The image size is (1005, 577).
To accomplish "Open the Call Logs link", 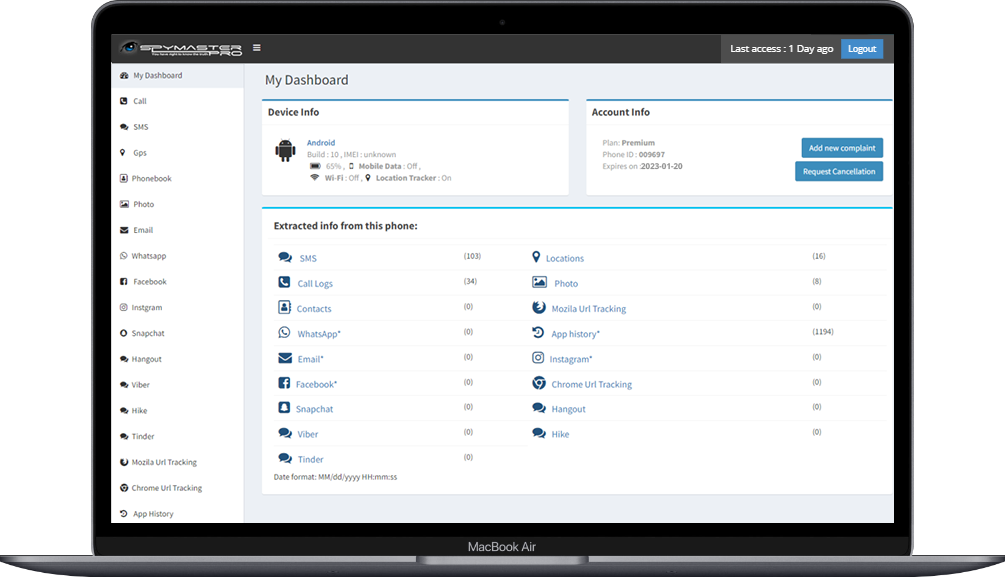I will click(315, 283).
